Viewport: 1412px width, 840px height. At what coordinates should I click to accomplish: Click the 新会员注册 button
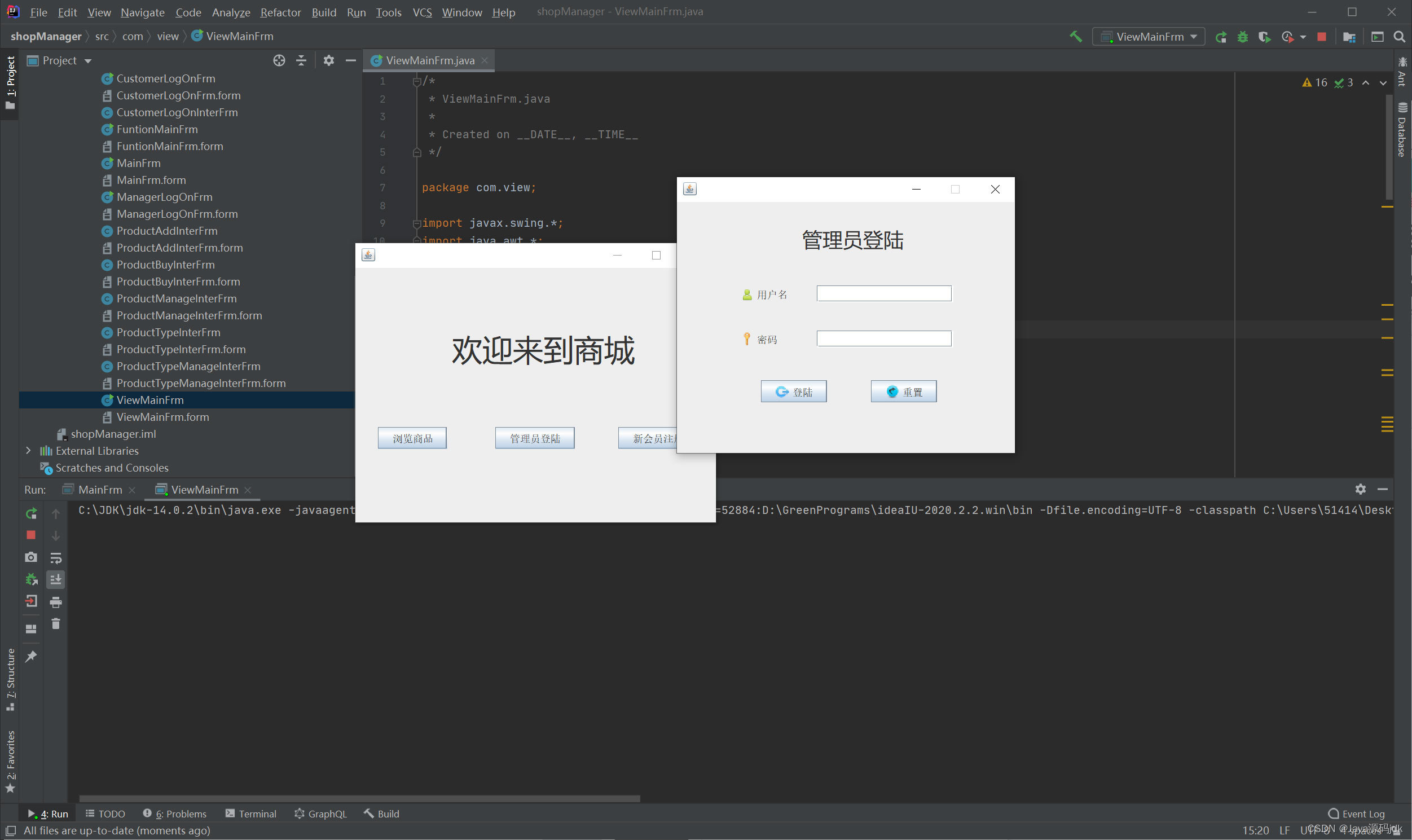coord(648,438)
